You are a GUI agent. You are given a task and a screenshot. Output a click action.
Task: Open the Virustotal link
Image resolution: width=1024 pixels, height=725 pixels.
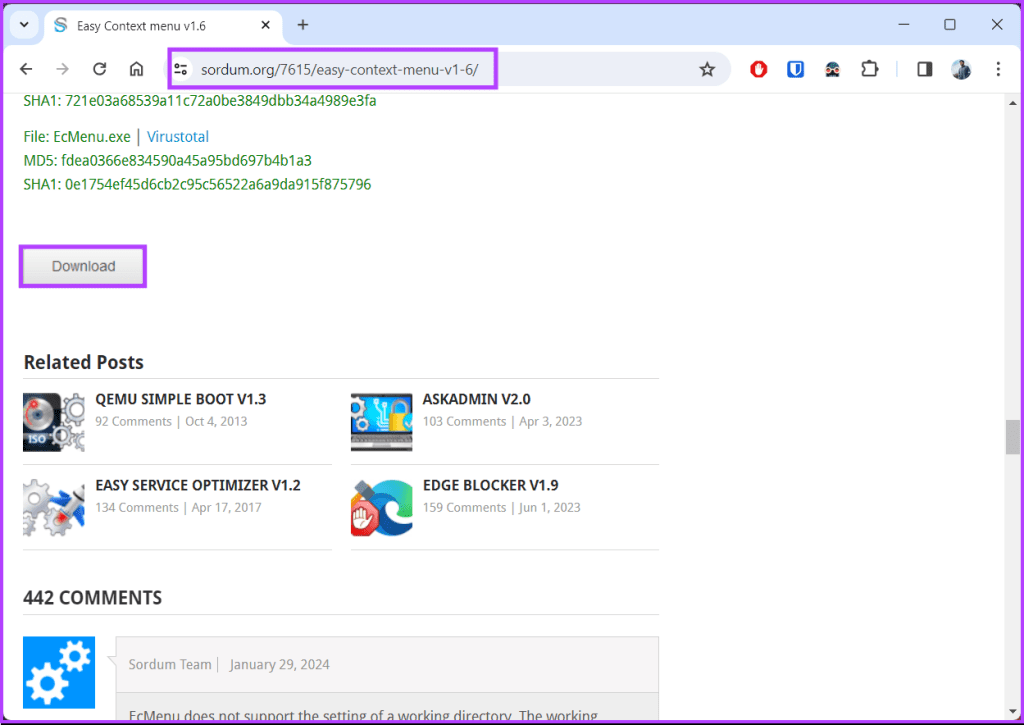point(177,136)
